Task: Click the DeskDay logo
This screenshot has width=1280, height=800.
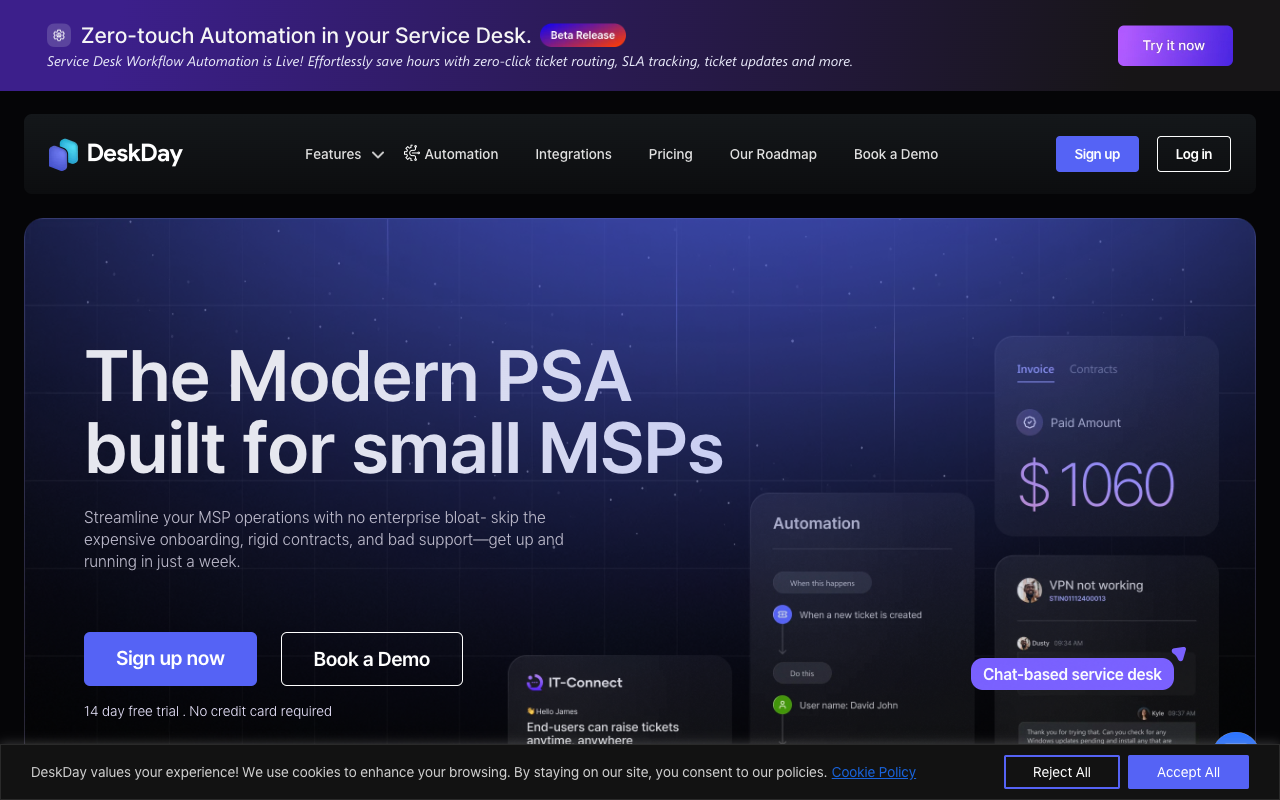Action: point(116,154)
